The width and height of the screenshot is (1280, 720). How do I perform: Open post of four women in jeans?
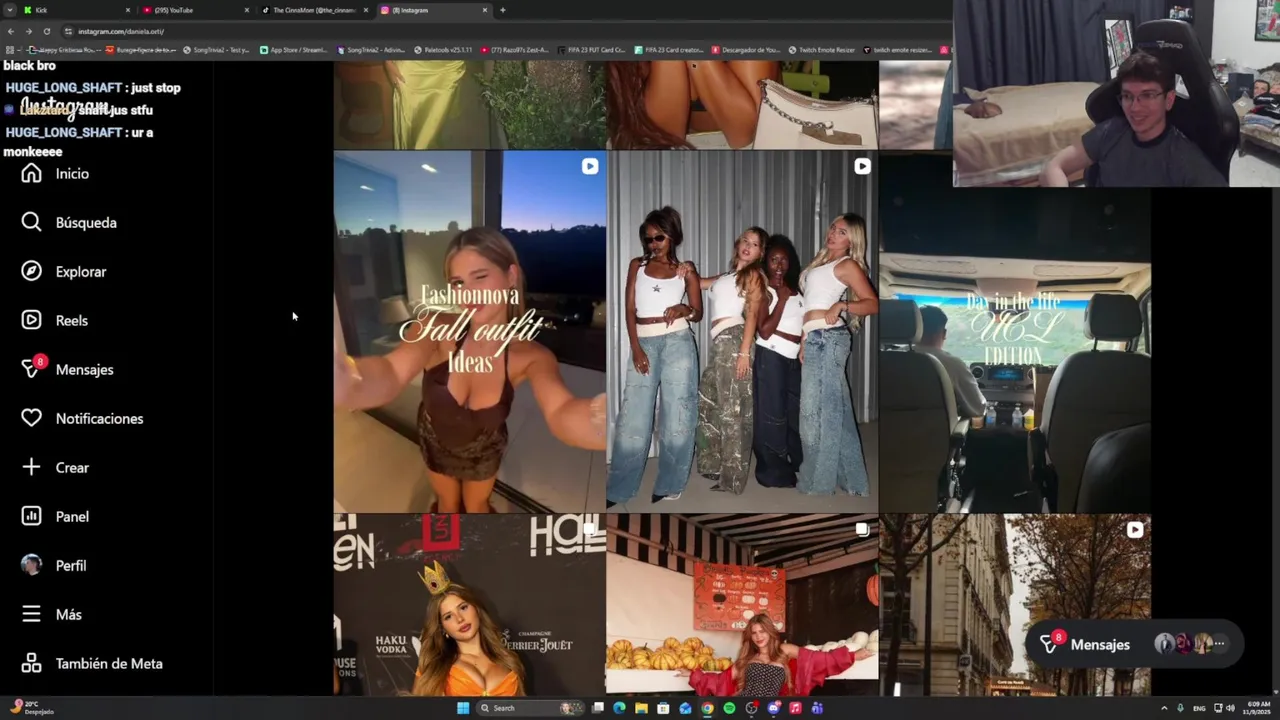[742, 331]
